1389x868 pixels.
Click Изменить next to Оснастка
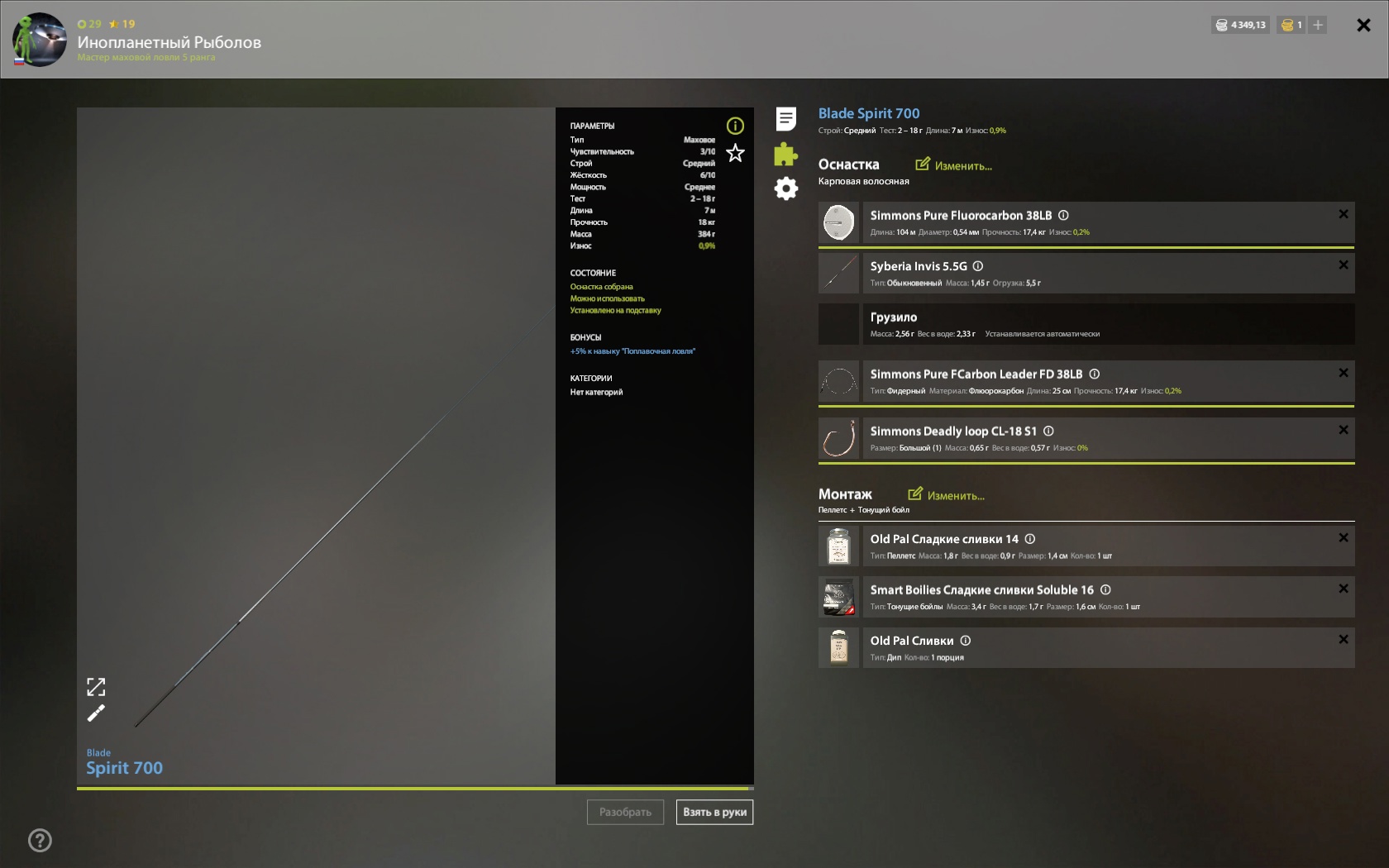coord(953,165)
